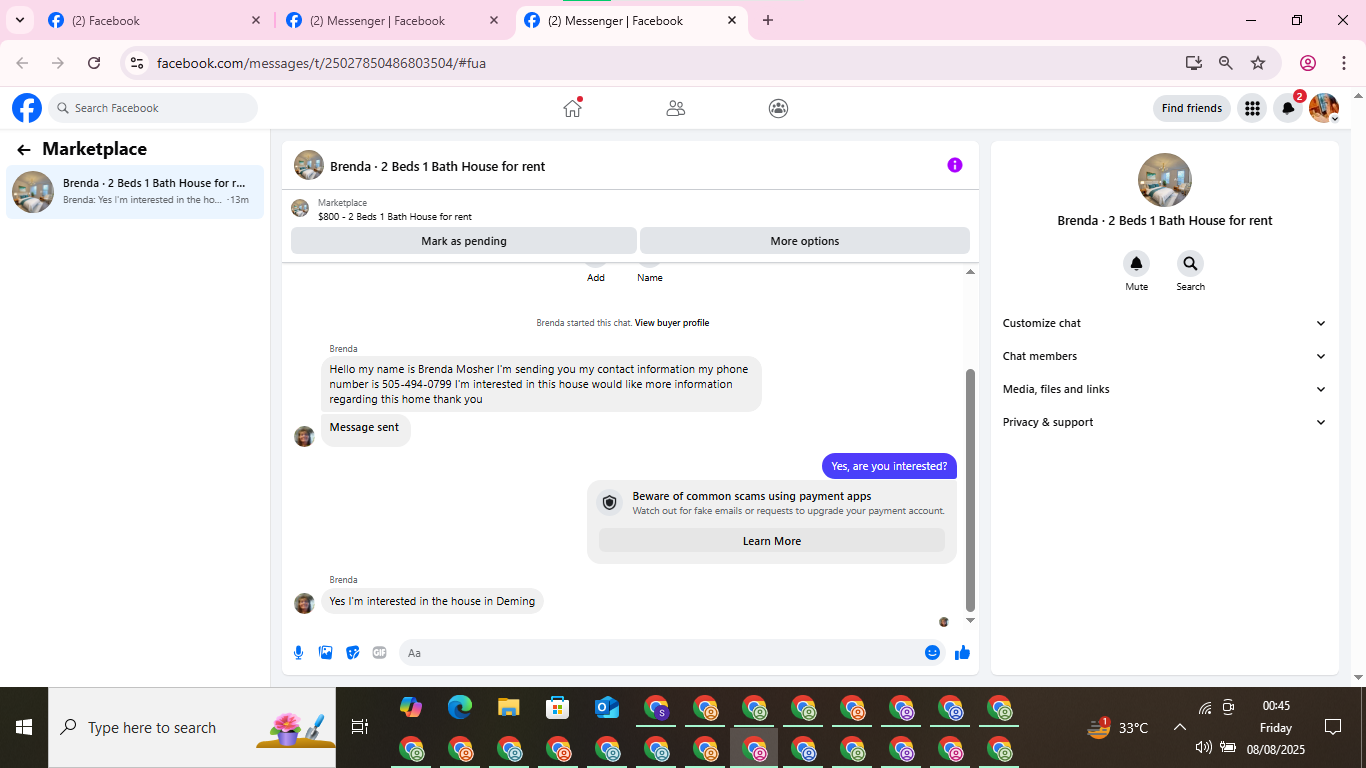
Task: Open the Friends icon in top navigation
Action: tap(675, 108)
